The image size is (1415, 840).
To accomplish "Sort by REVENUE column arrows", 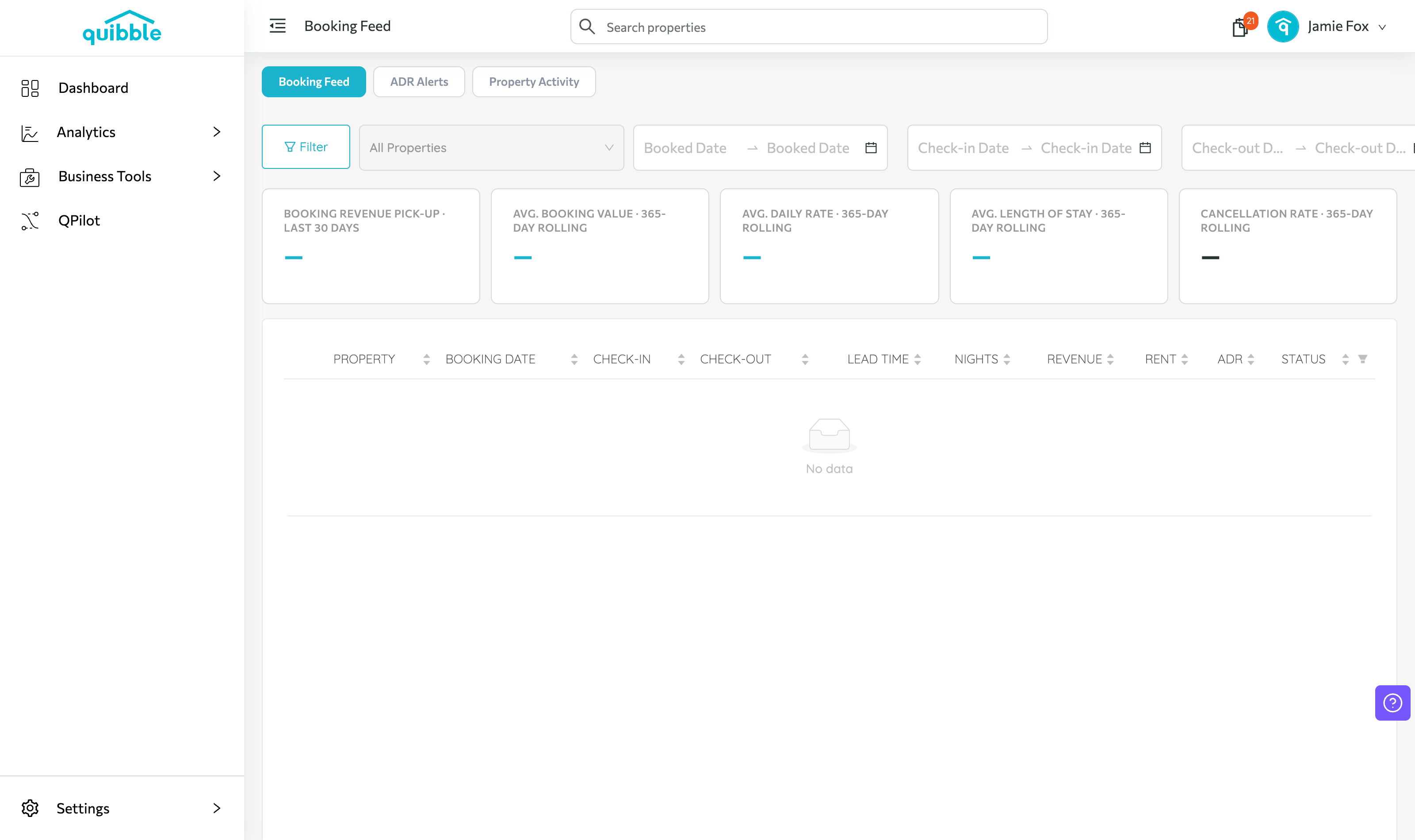I will [1110, 359].
